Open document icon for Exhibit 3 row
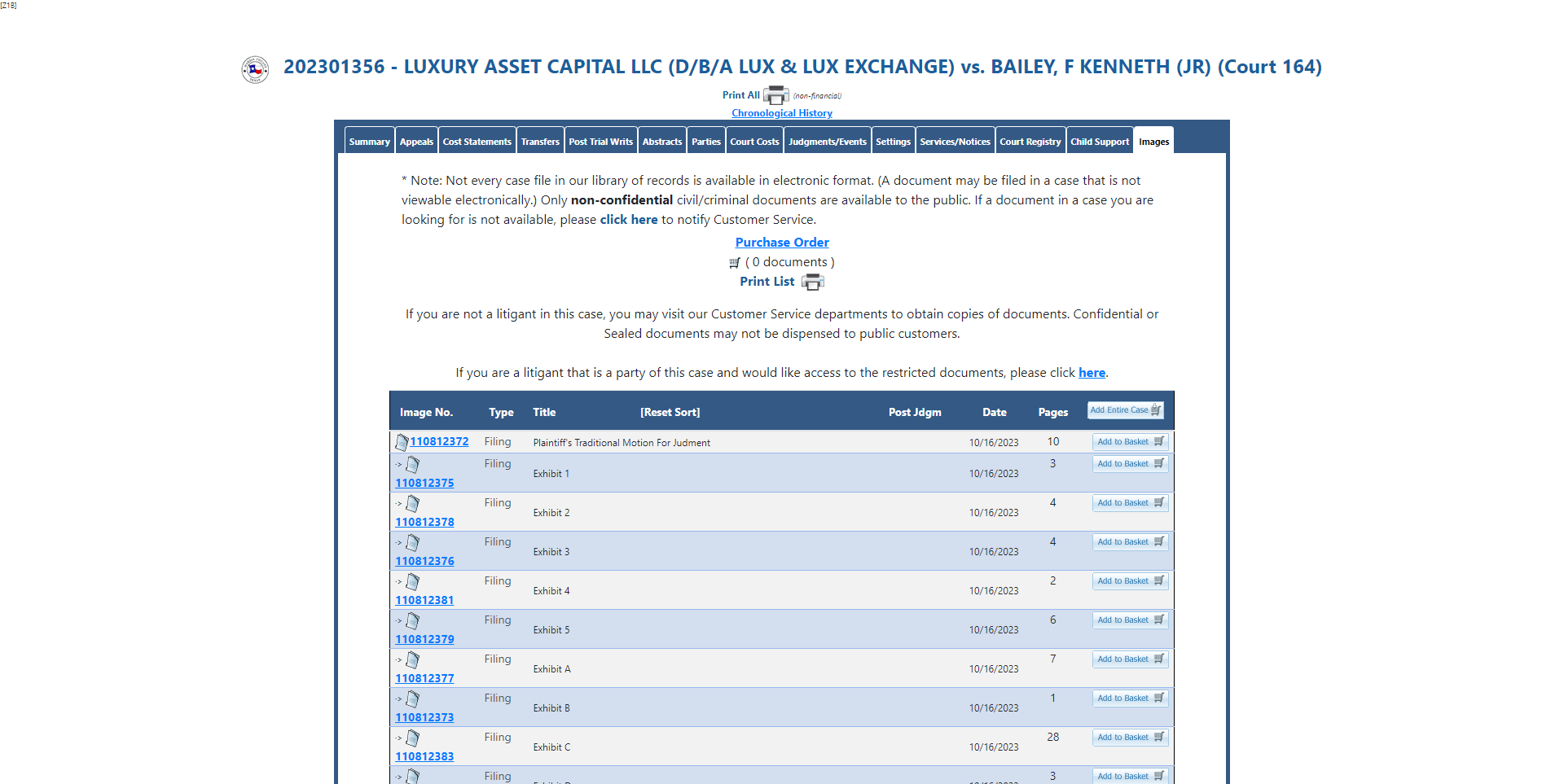 click(x=413, y=542)
